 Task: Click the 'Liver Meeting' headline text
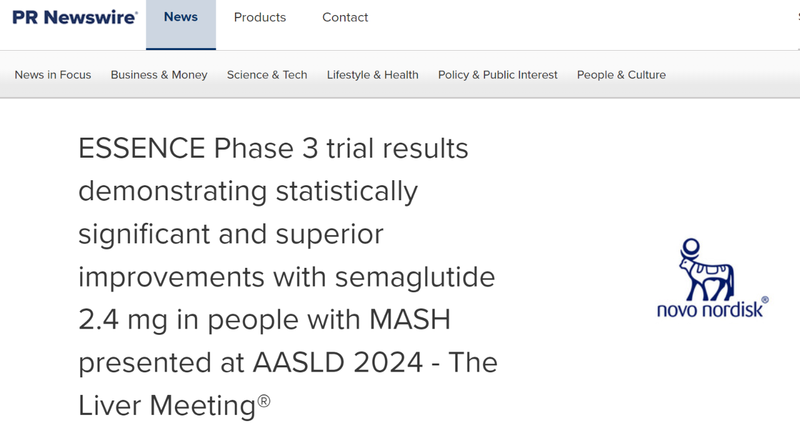click(165, 405)
